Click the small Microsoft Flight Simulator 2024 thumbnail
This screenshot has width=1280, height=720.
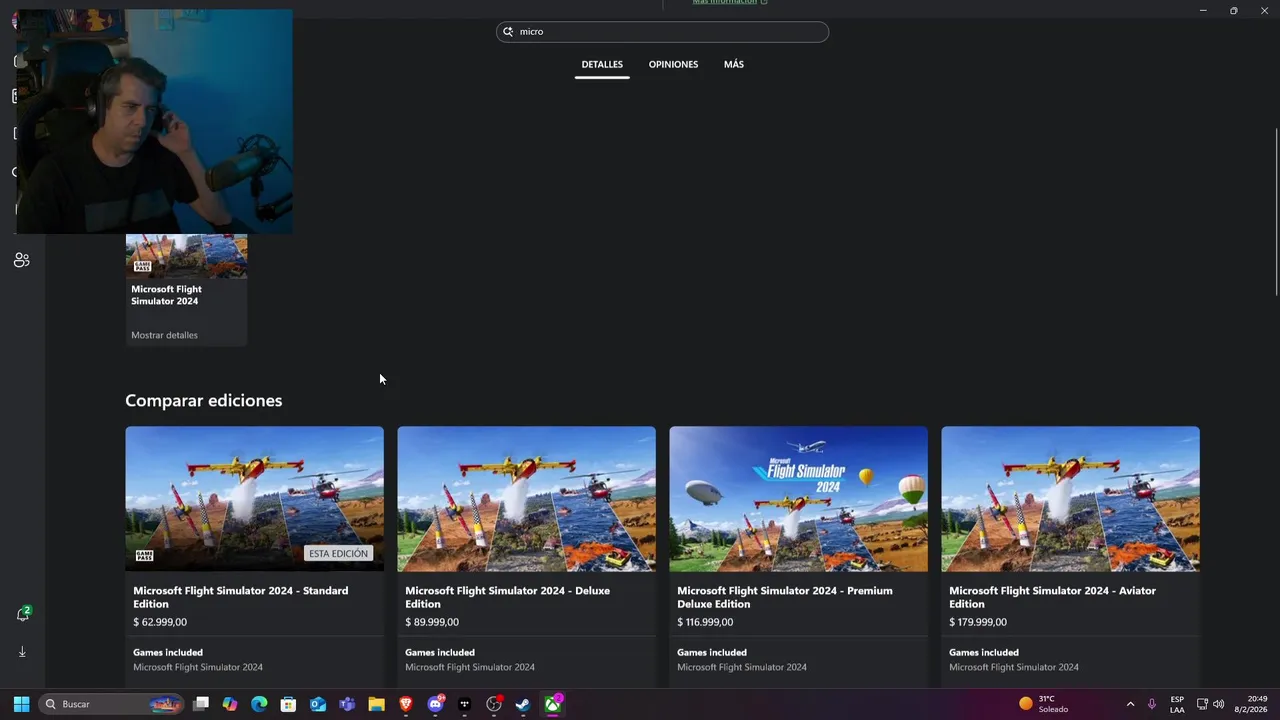186,256
